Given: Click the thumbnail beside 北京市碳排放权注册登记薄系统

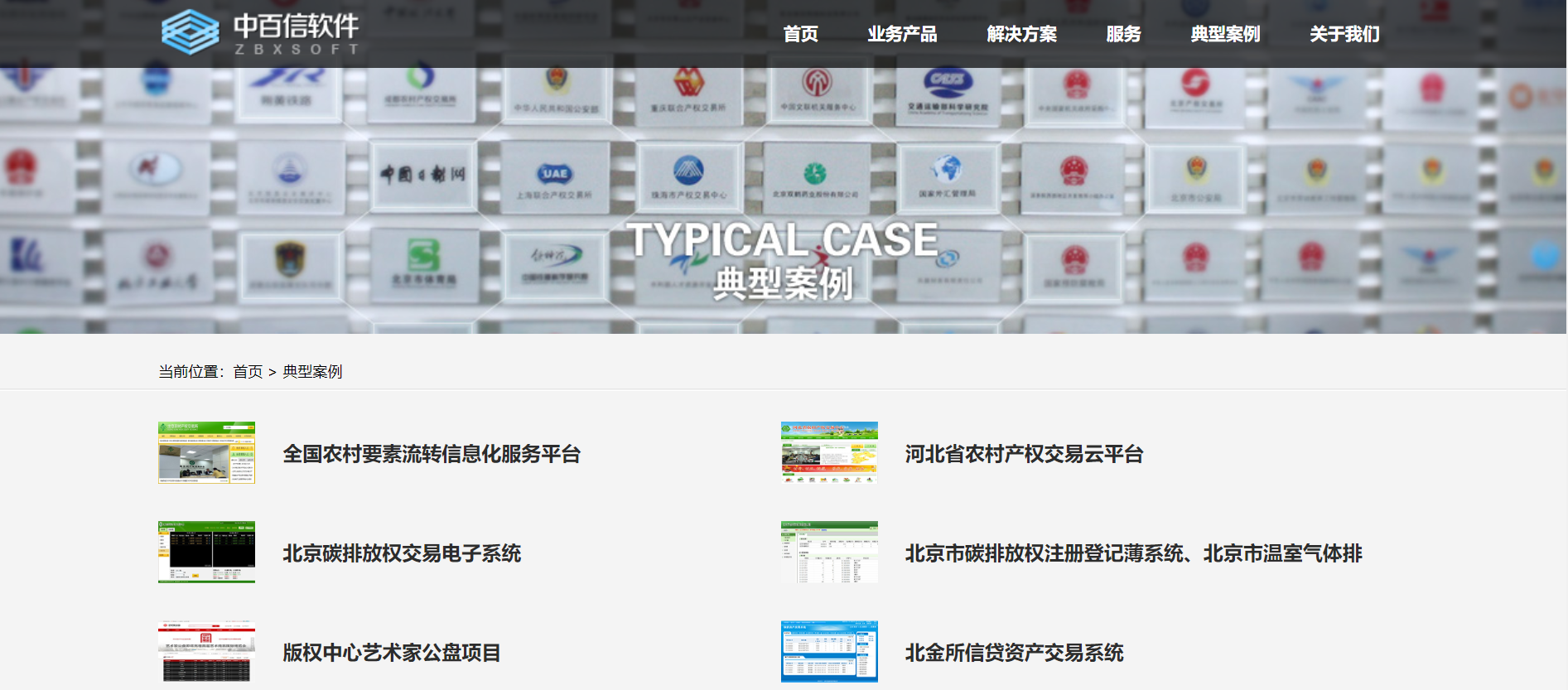Looking at the screenshot, I should point(829,552).
